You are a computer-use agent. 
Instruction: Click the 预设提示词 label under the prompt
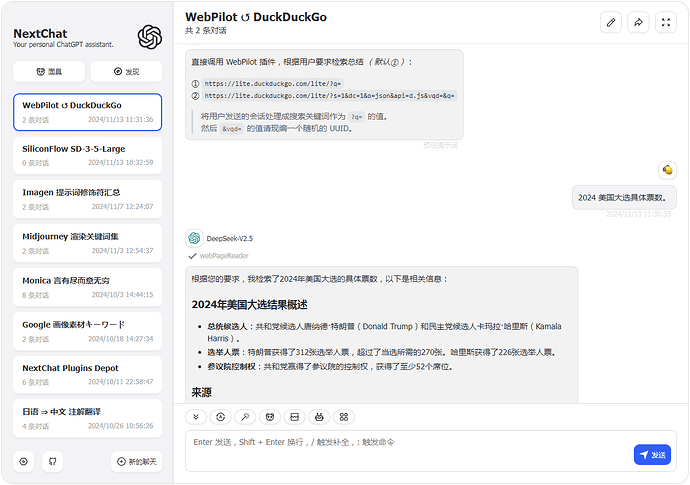[x=440, y=145]
